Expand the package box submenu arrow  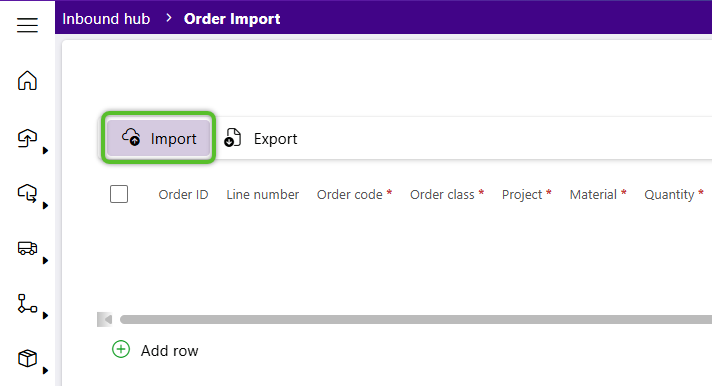[45, 370]
